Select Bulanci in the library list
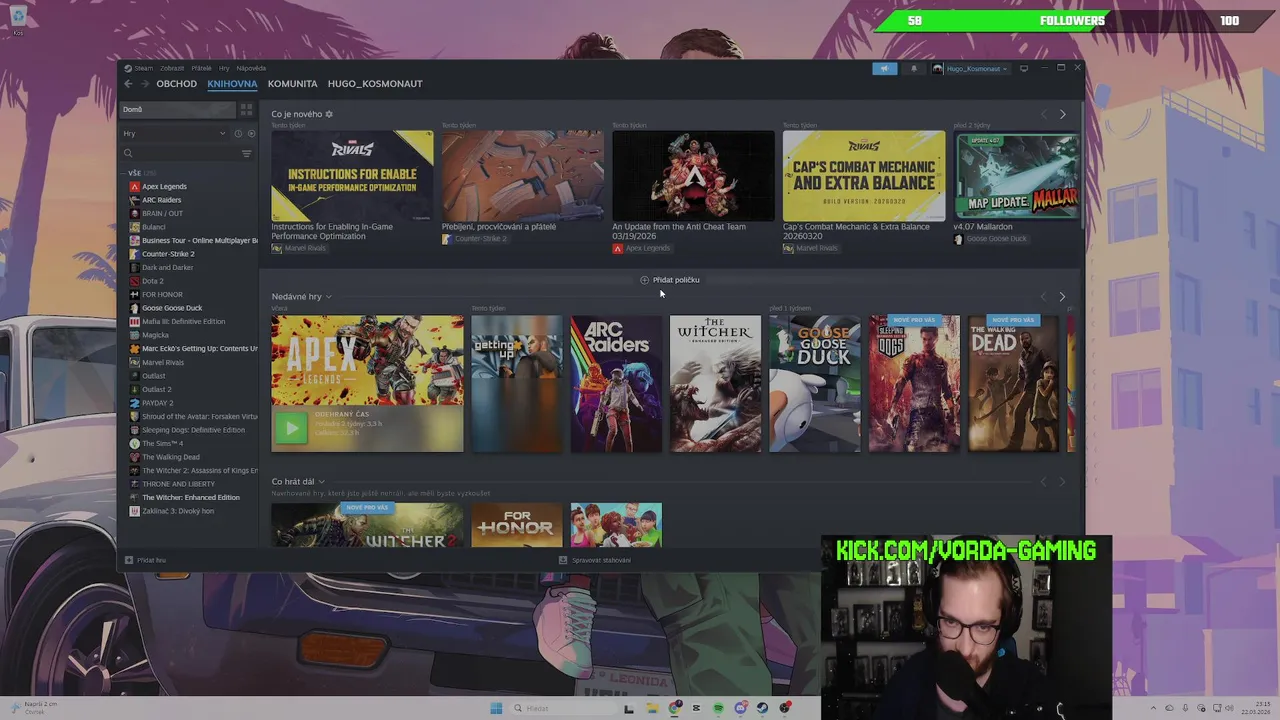Viewport: 1280px width, 720px height. 153,227
